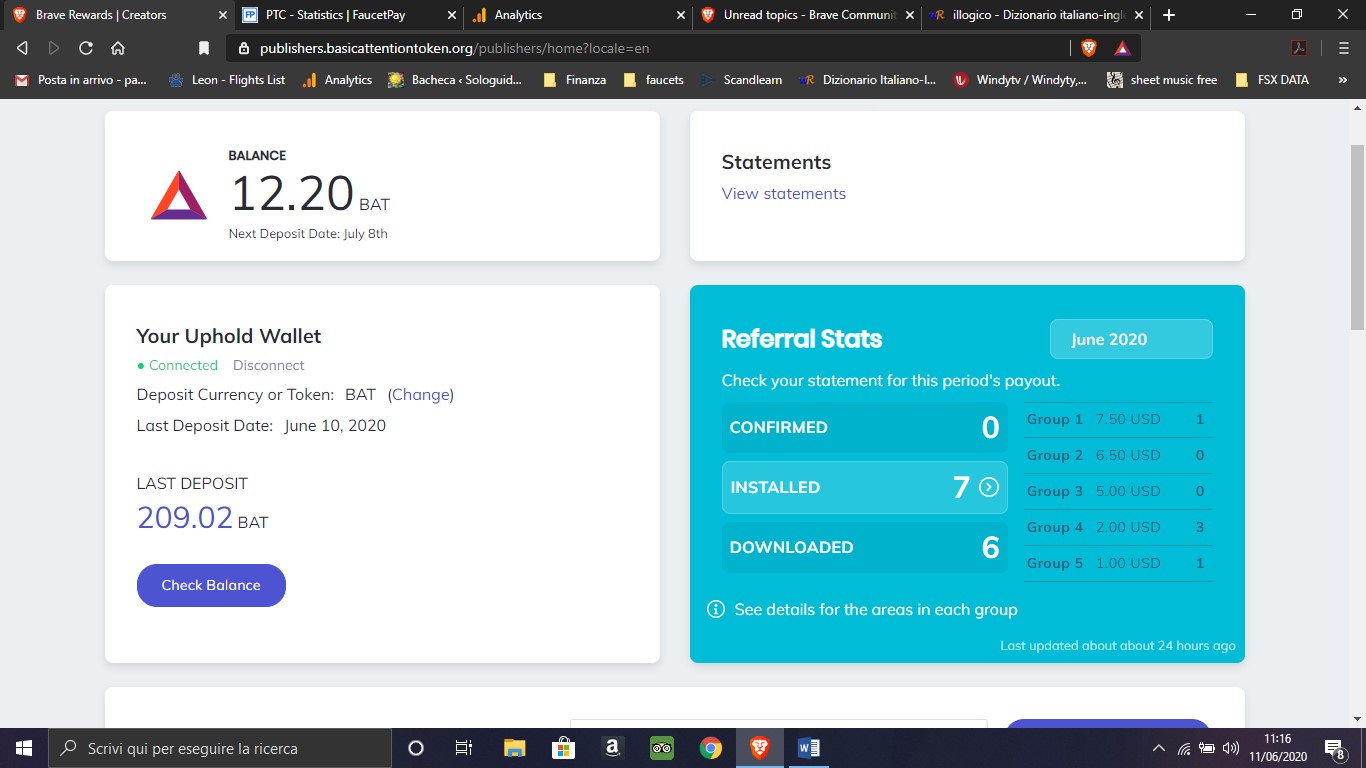
Task: Open the faucets bookmark folder
Action: point(653,80)
